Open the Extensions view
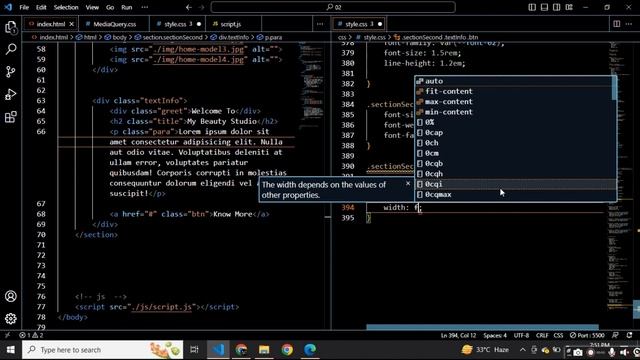640x360 pixels. [11, 117]
